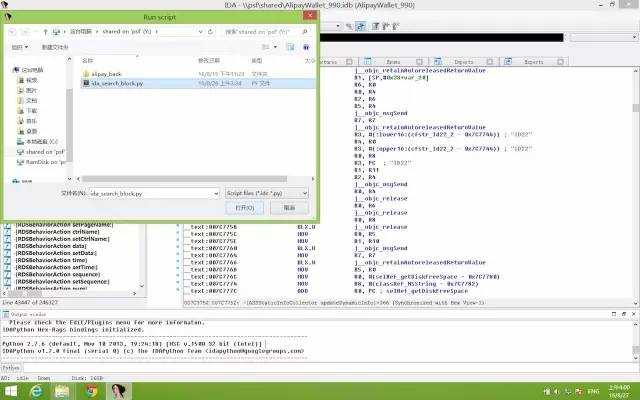Sort files by date modified column header
640x400 pixels.
click(209, 60)
